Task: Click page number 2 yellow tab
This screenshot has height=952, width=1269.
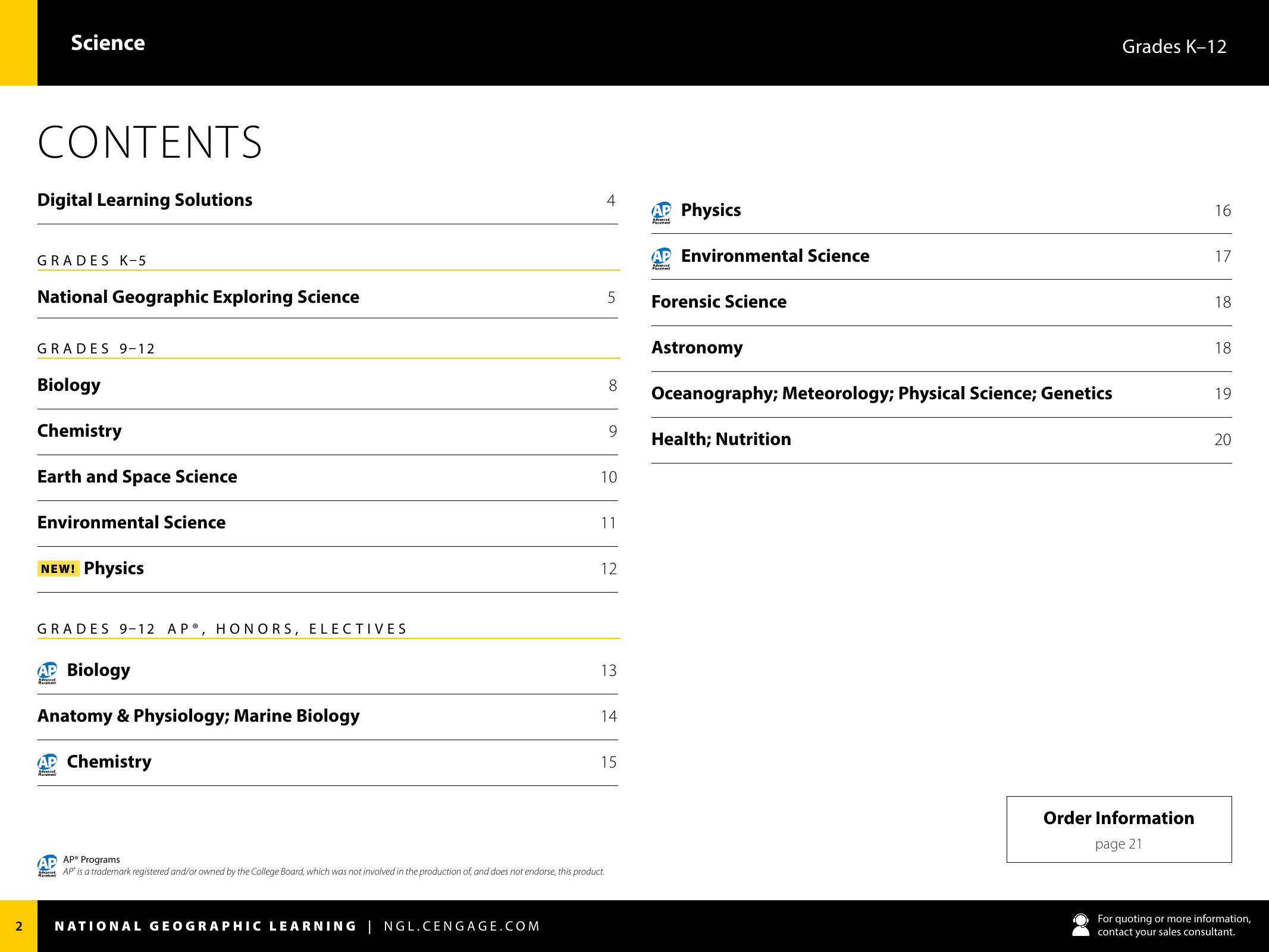Action: tap(19, 926)
